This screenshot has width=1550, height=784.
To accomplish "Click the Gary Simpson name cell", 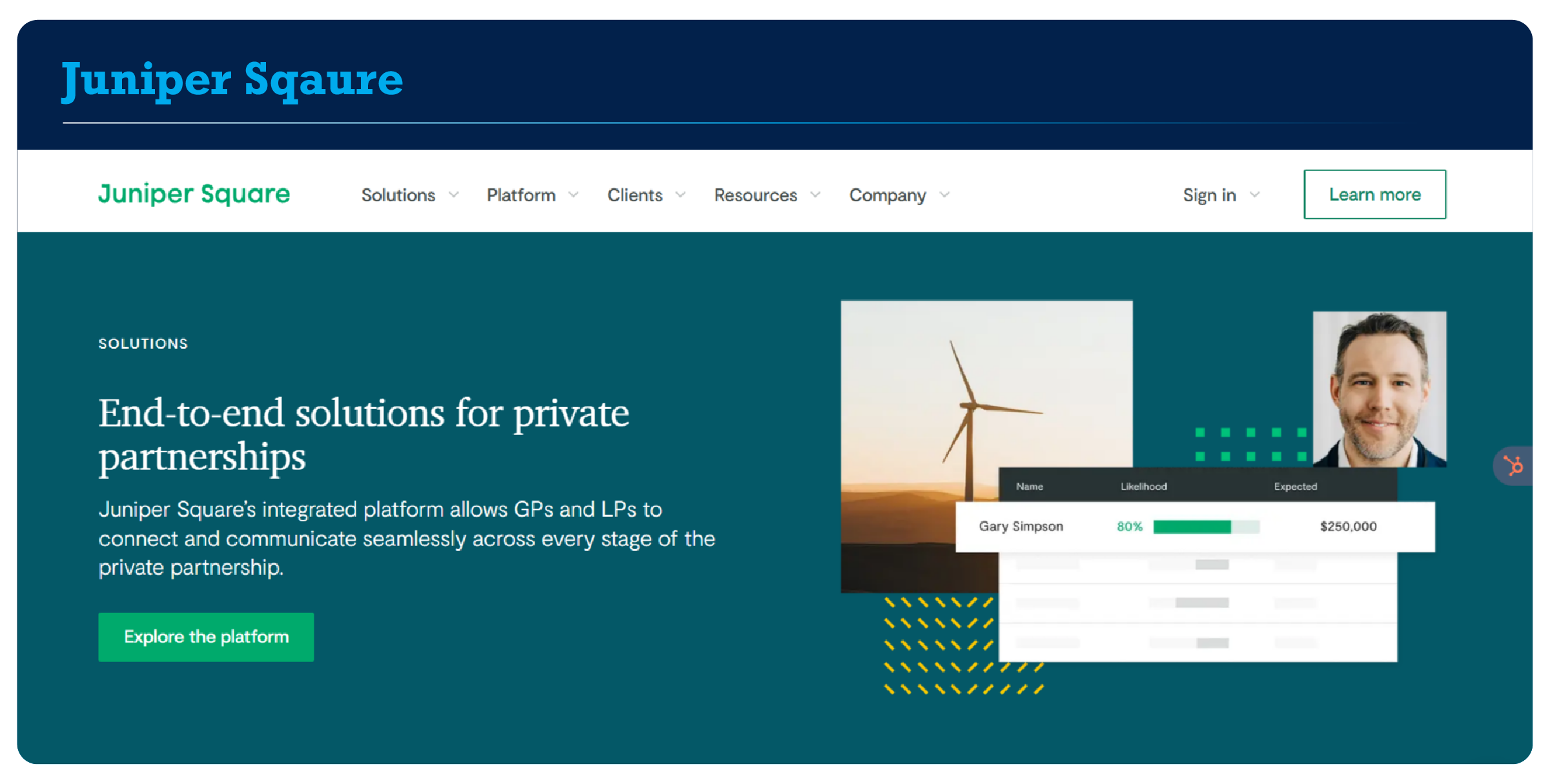I will (x=1021, y=526).
